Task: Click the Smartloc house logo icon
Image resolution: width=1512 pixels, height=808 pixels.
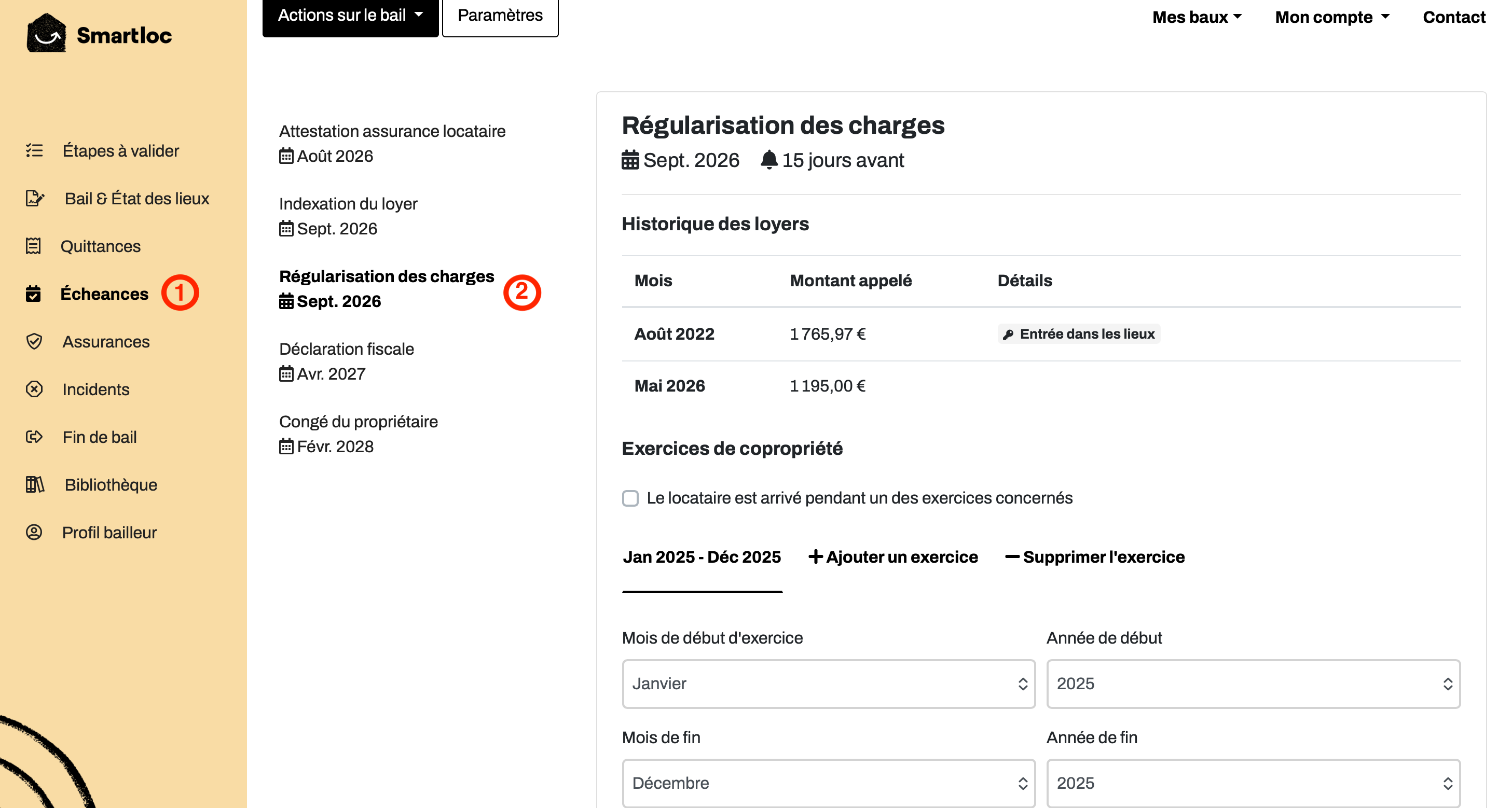Action: 46,33
